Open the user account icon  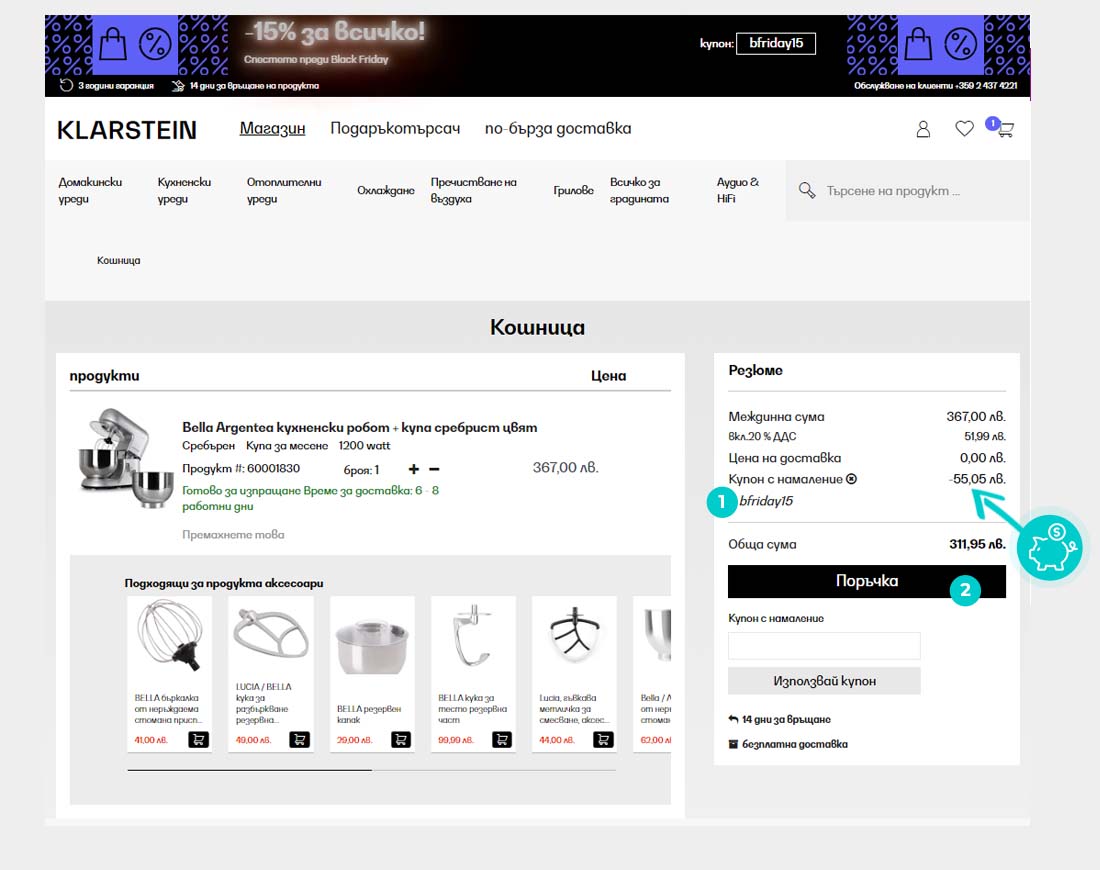[x=923, y=129]
